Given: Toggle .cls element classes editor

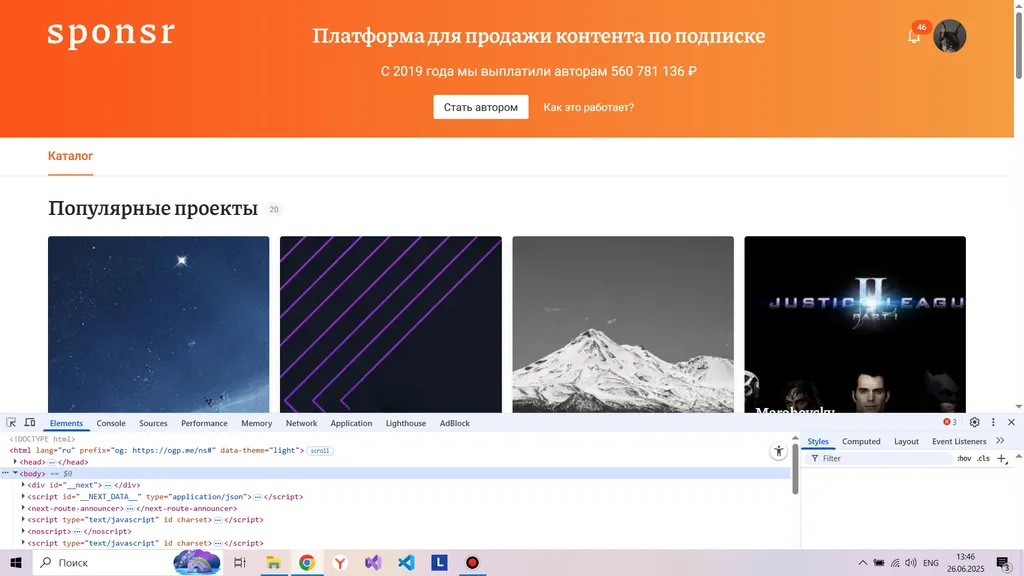Looking at the screenshot, I should (984, 457).
